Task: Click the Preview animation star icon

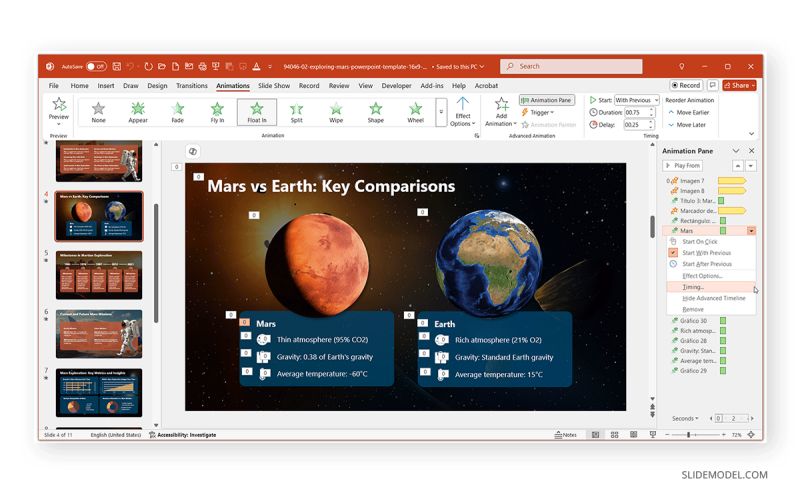Action: pyautogui.click(x=59, y=105)
